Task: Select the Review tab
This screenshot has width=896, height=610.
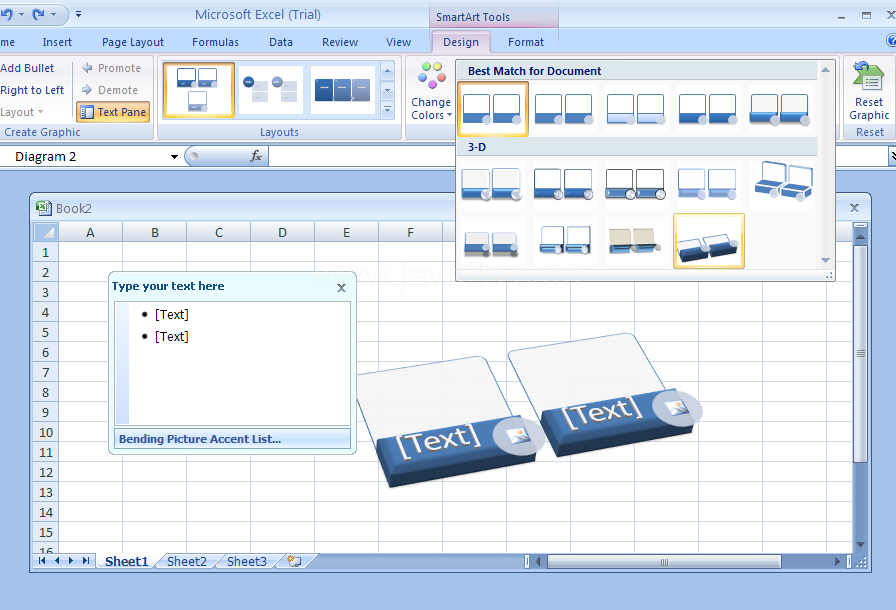Action: pyautogui.click(x=340, y=42)
